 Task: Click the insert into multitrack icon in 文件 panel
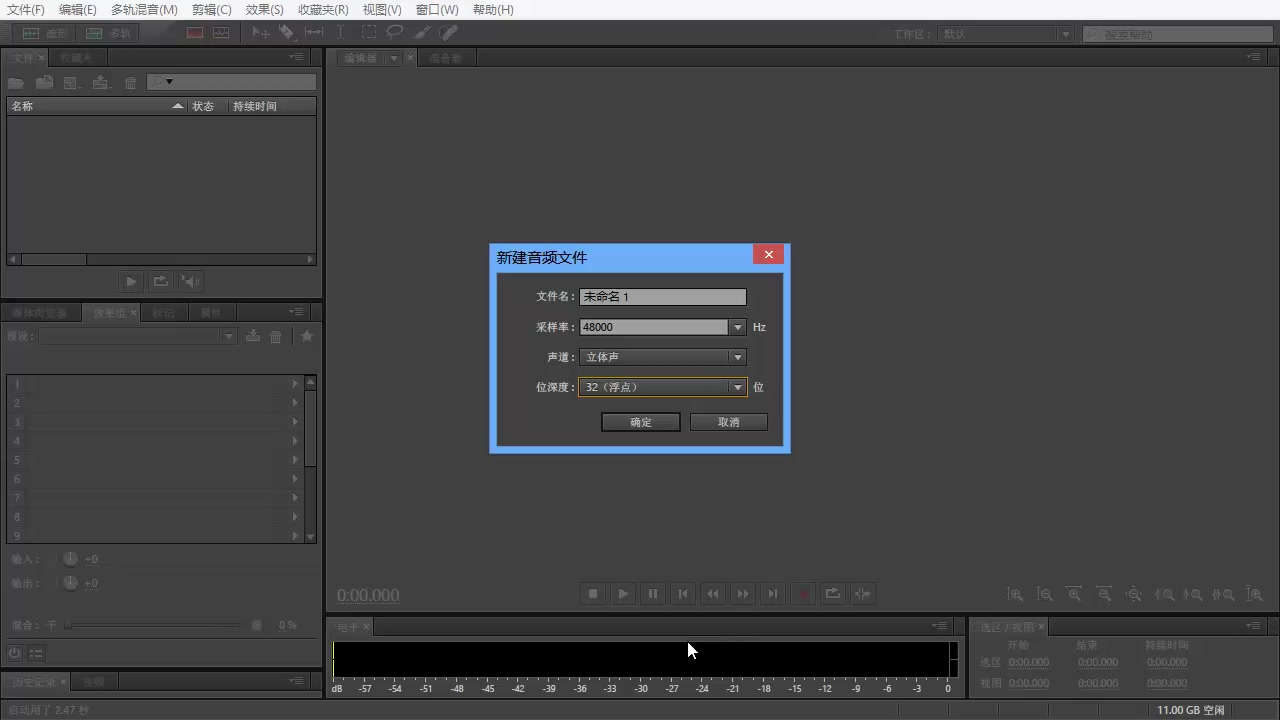(x=100, y=83)
